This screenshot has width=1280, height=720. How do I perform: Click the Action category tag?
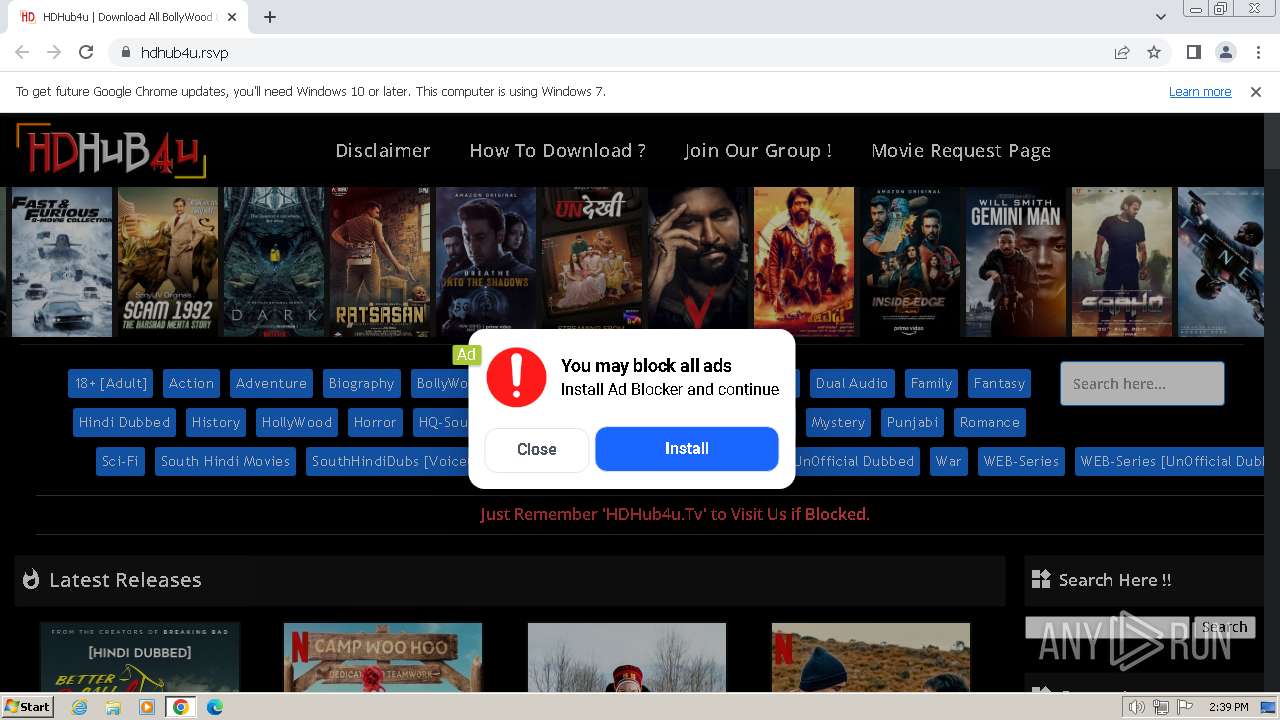coord(191,383)
